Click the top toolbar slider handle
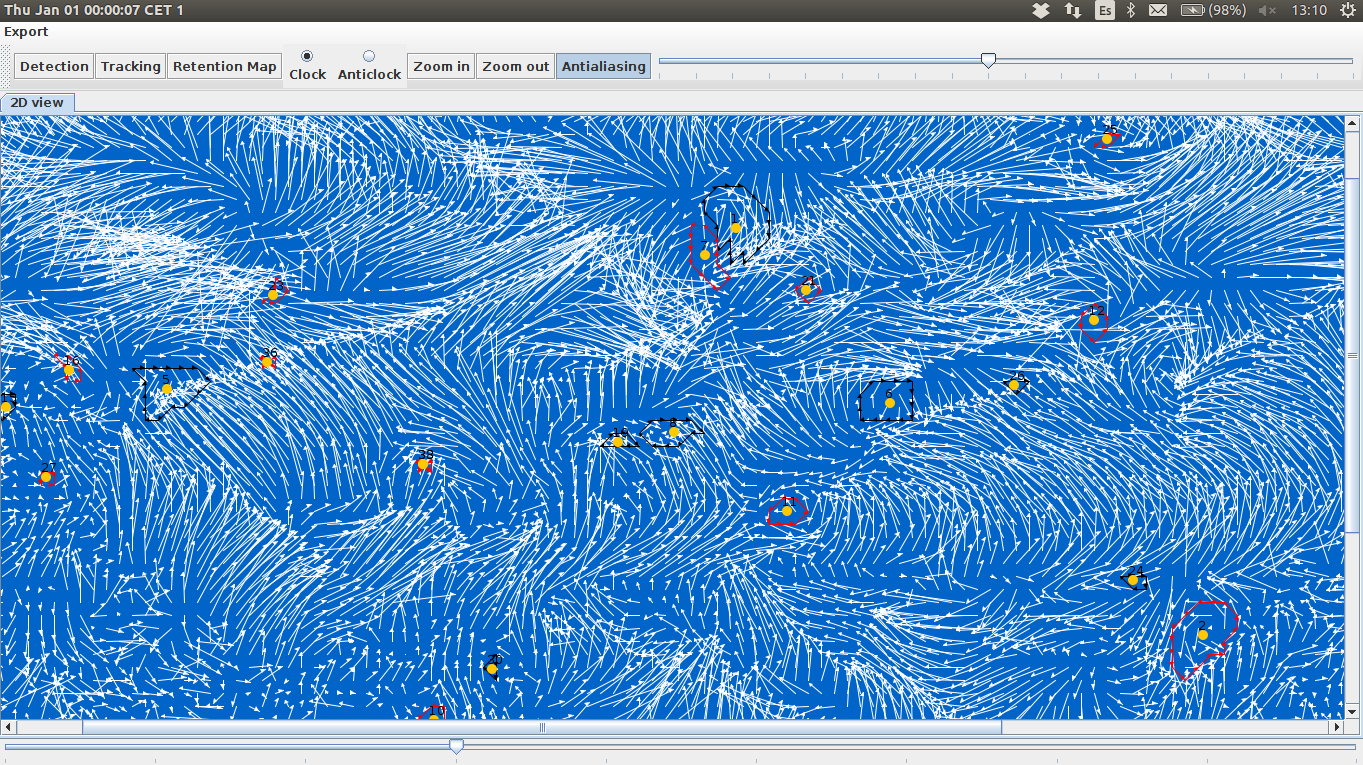1363x765 pixels. [x=988, y=61]
